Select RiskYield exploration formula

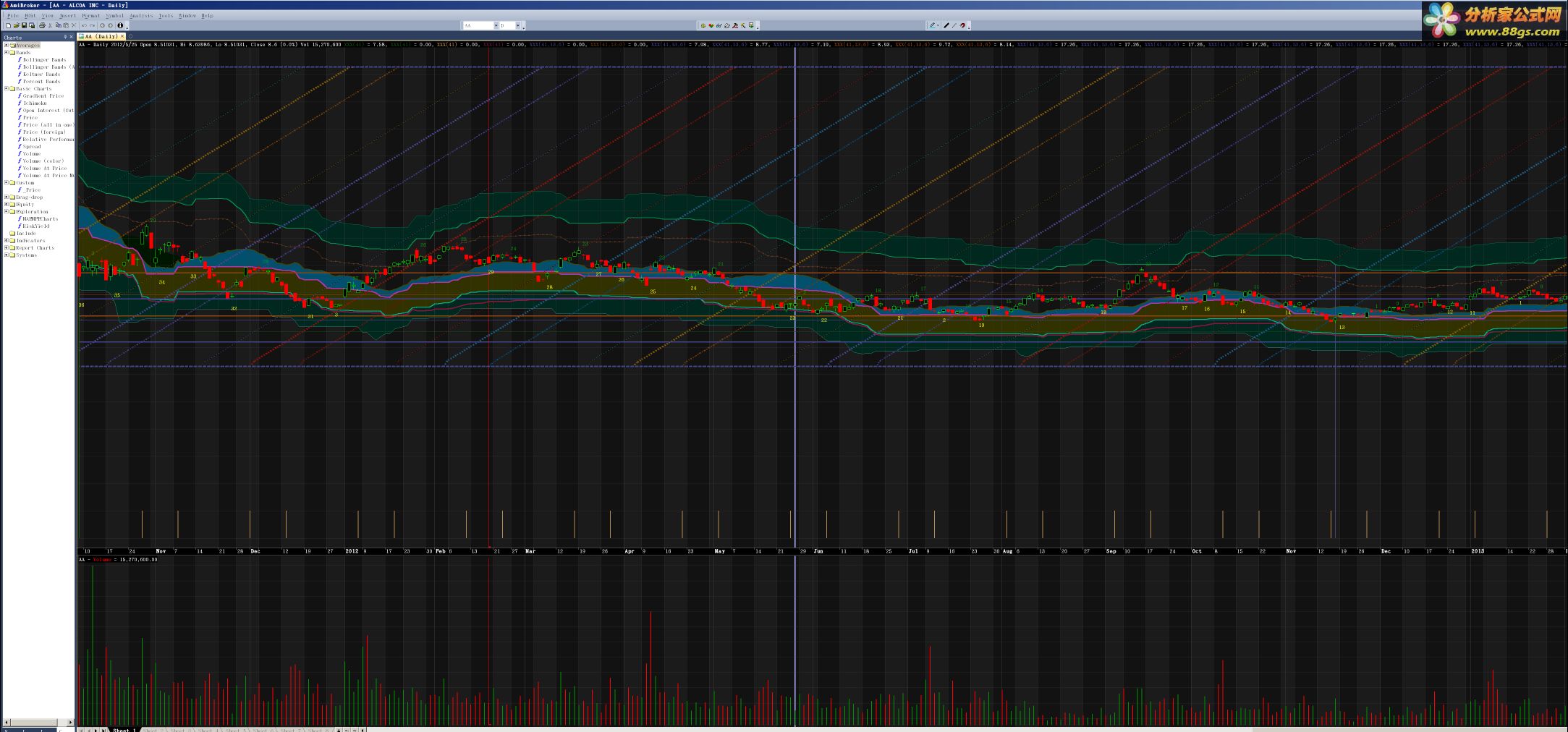pyautogui.click(x=36, y=226)
